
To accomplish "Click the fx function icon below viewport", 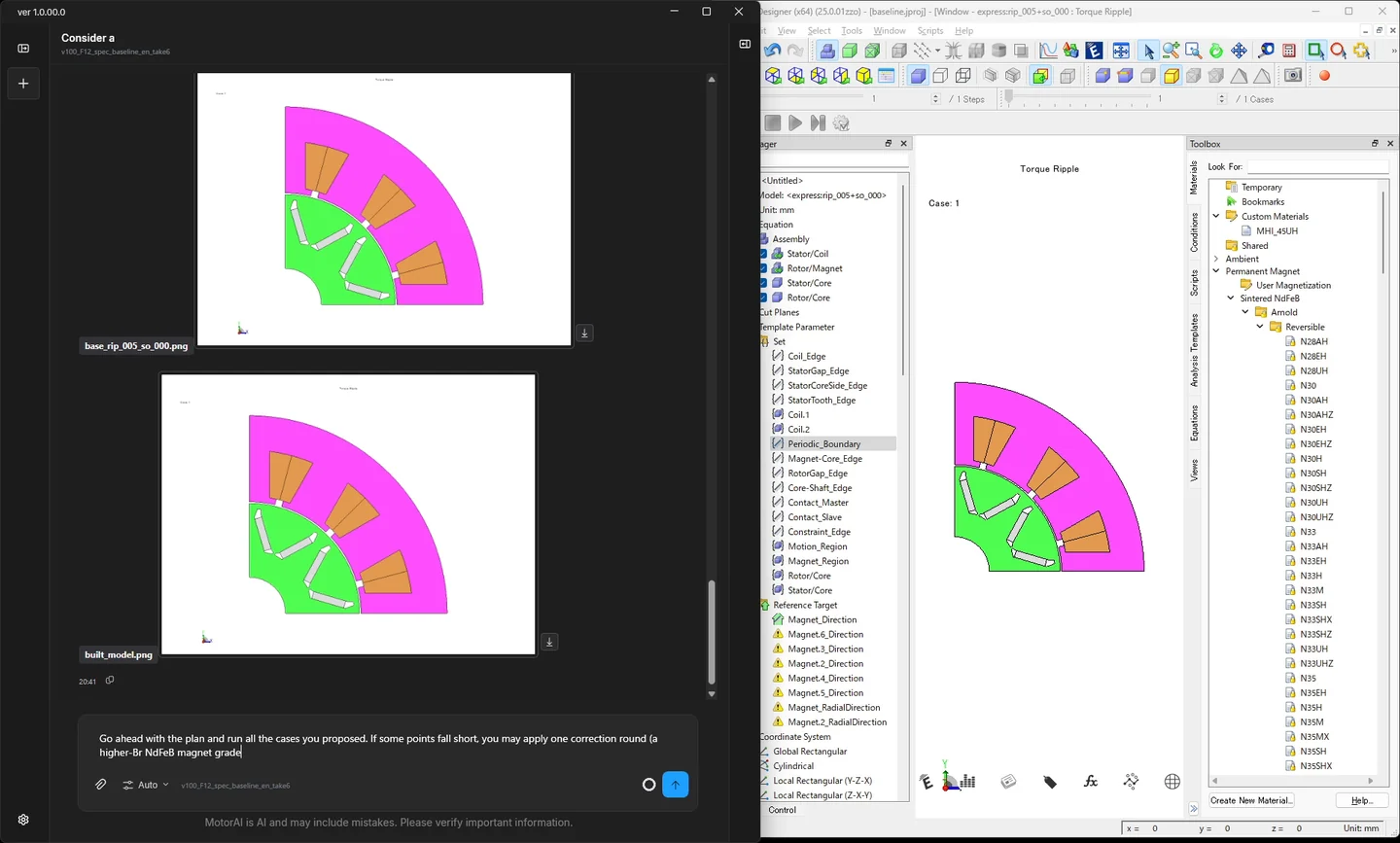I will [x=1091, y=781].
